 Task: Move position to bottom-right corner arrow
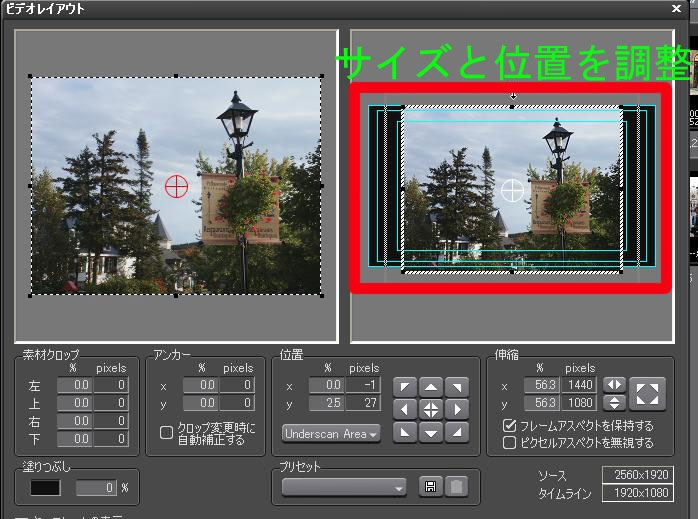click(457, 432)
